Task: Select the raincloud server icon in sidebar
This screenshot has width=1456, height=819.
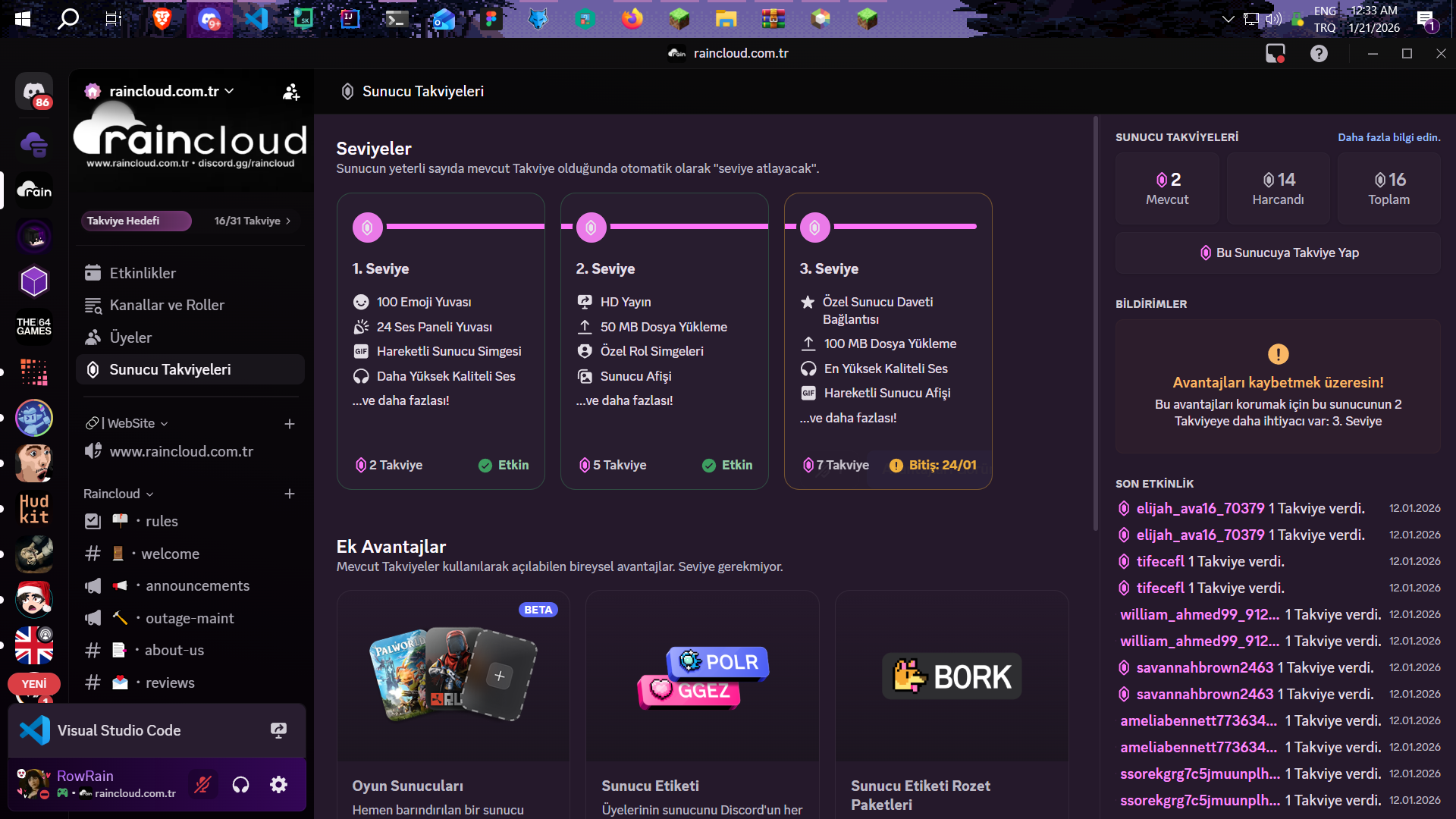Action: tap(34, 190)
